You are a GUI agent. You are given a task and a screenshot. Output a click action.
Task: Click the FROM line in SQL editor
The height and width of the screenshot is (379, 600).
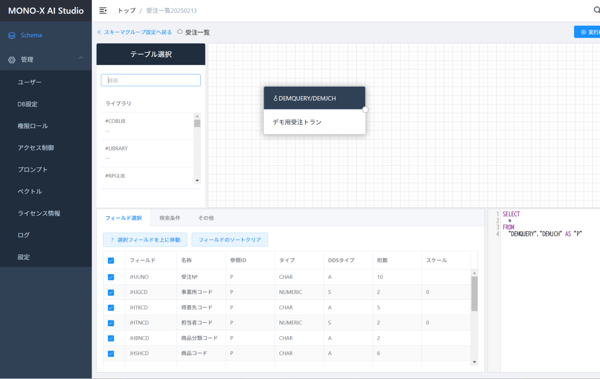tap(509, 227)
